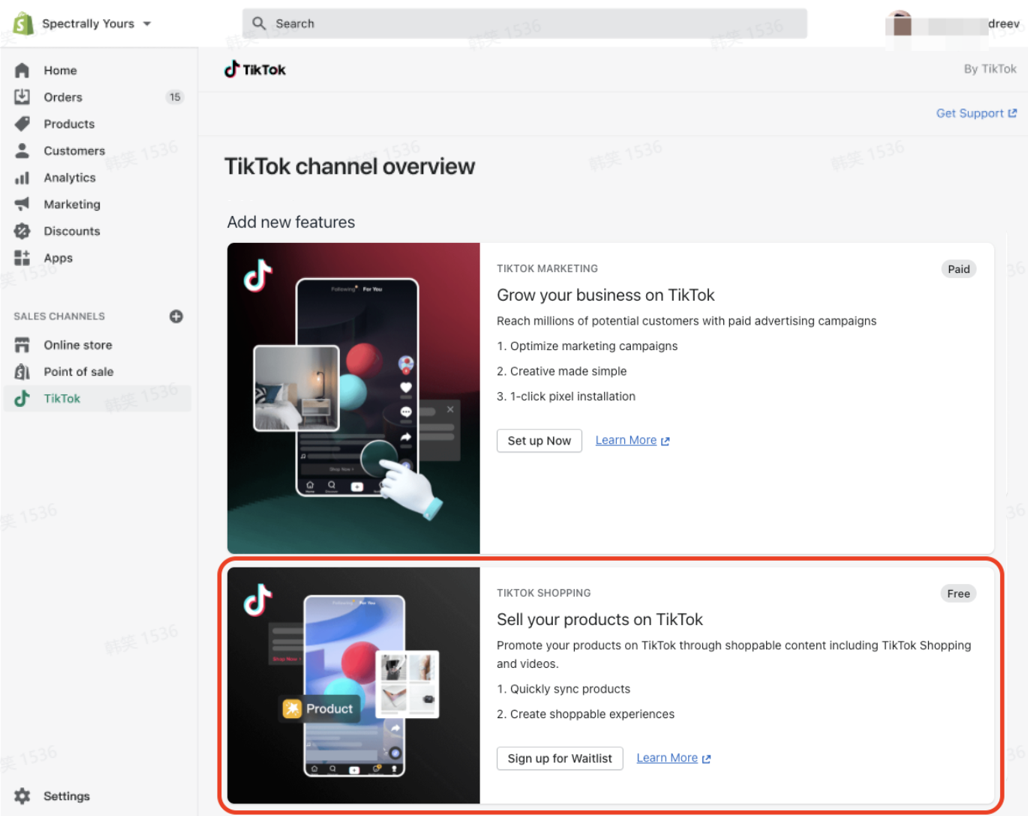The height and width of the screenshot is (816, 1028).
Task: Open Point of sale channel
Action: [x=79, y=372]
